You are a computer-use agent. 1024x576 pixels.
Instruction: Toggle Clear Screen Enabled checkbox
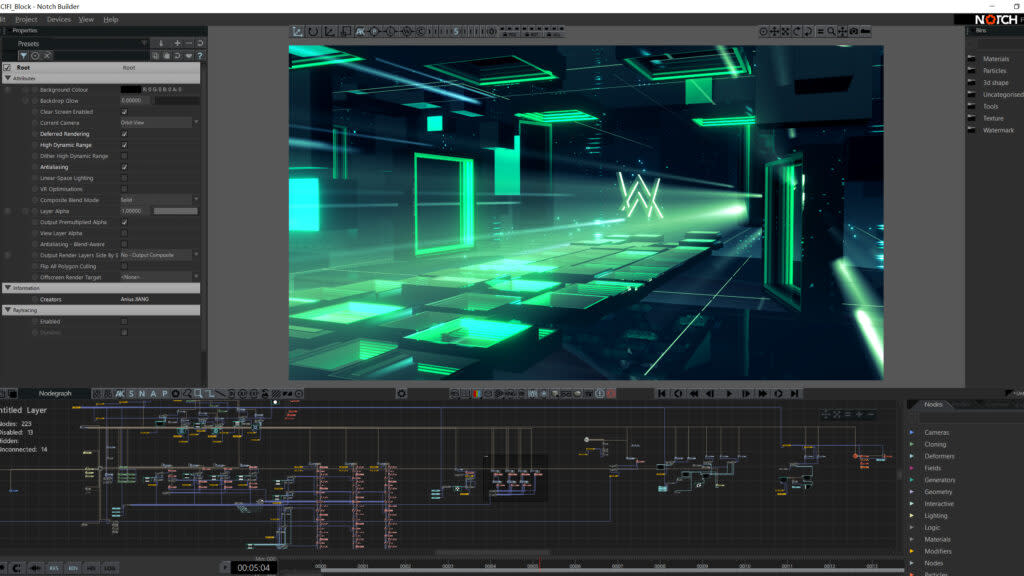124,112
